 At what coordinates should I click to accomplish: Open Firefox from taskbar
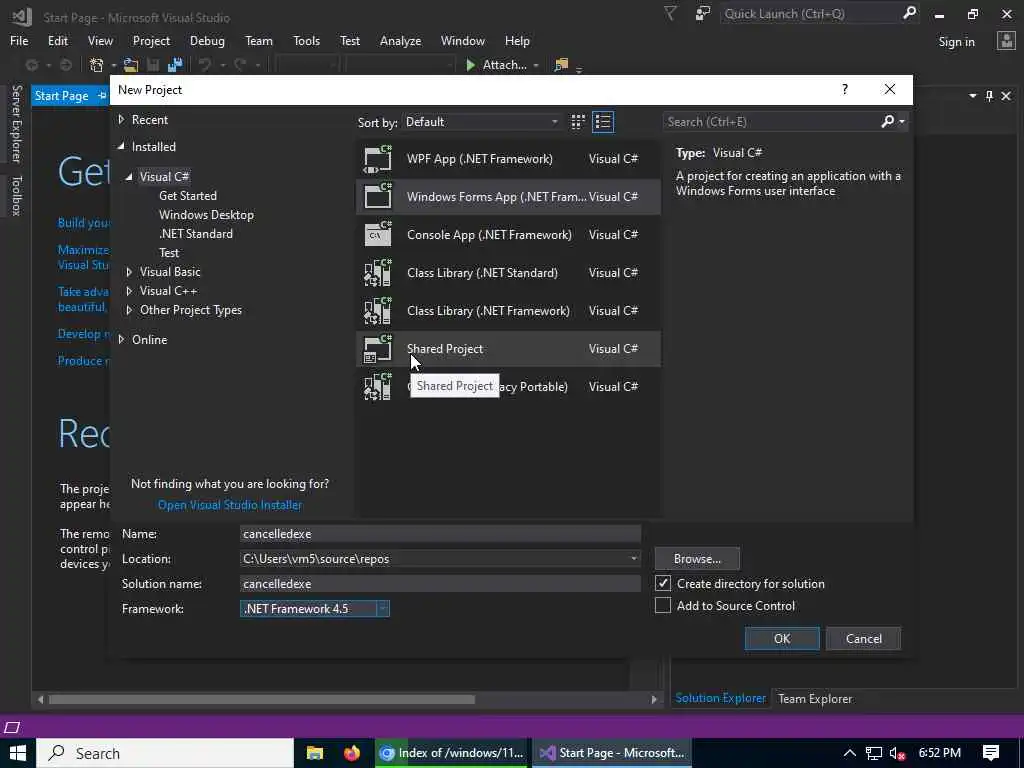351,753
